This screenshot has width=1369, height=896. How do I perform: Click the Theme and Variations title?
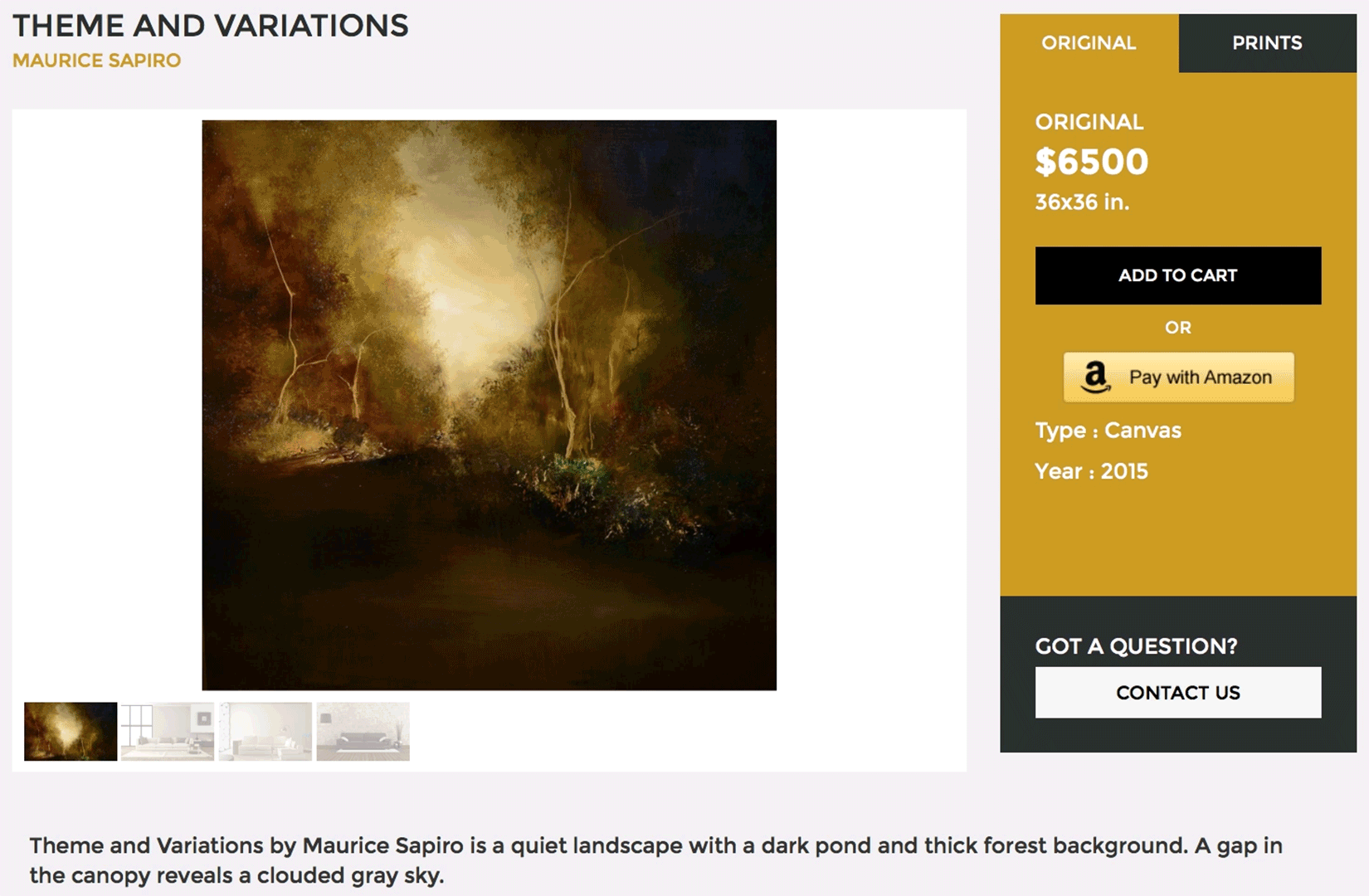pyautogui.click(x=211, y=26)
